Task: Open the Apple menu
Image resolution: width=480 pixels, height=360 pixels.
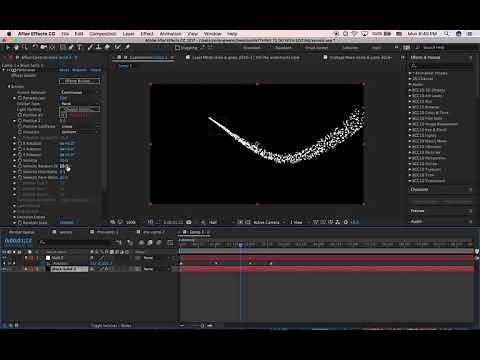Action: (9, 34)
